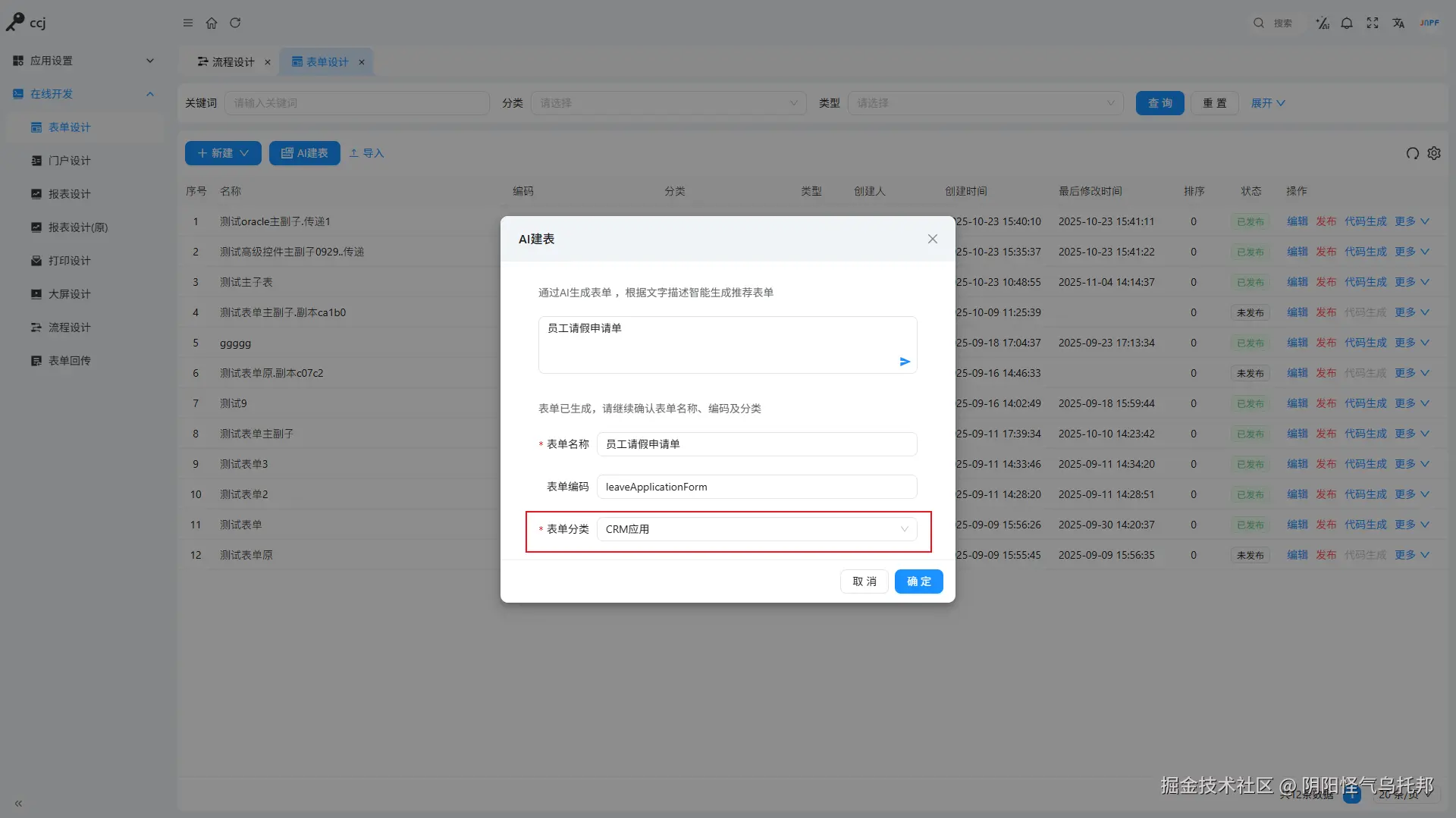Click the 表单名称 input field
The image size is (1456, 818).
[757, 444]
